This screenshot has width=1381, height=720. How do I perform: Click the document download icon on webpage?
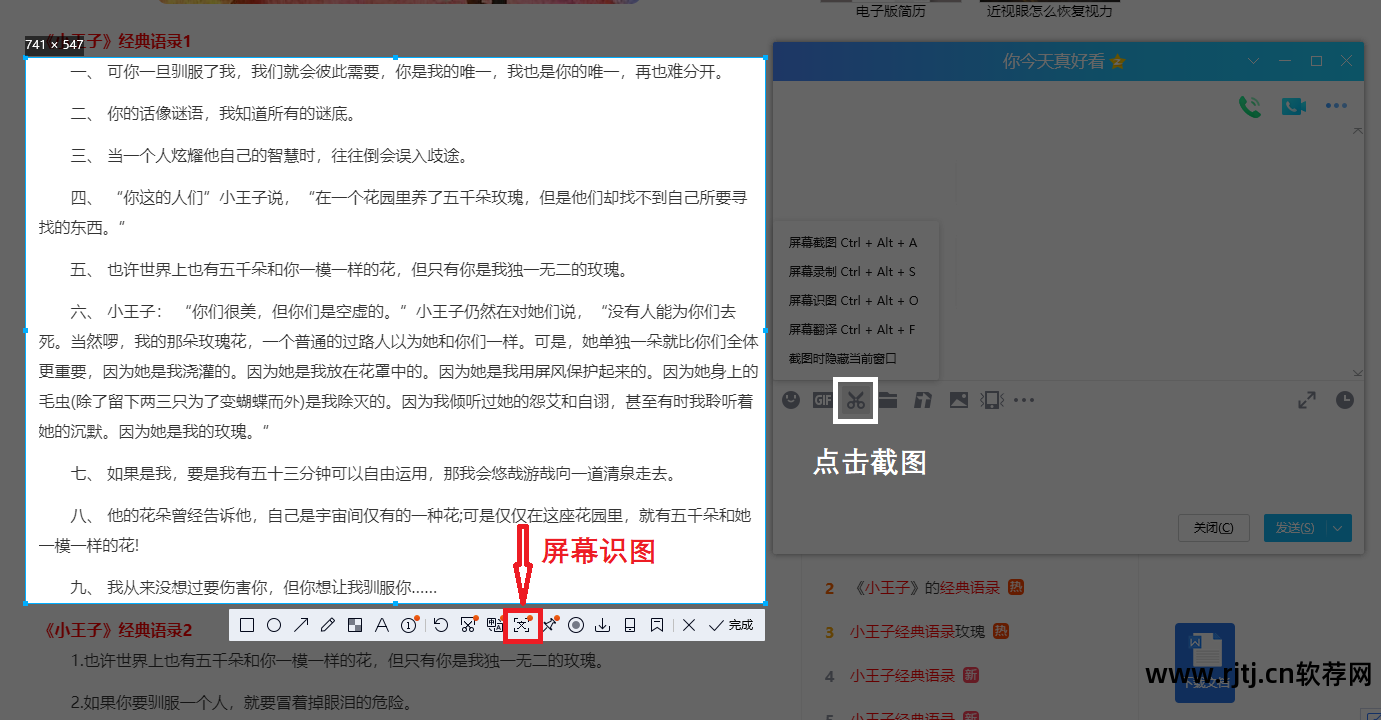1204,661
